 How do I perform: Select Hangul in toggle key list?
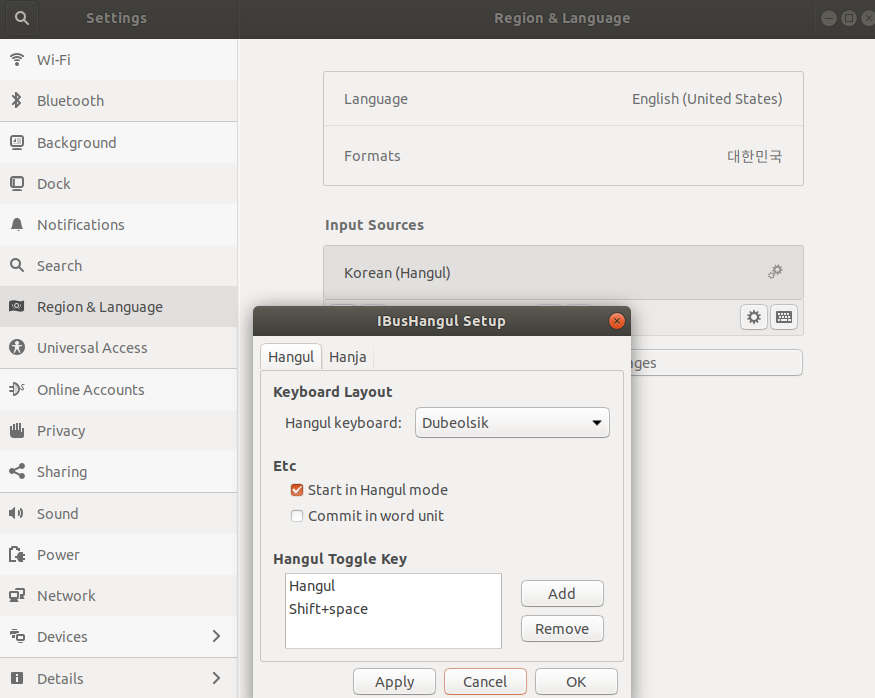393,586
